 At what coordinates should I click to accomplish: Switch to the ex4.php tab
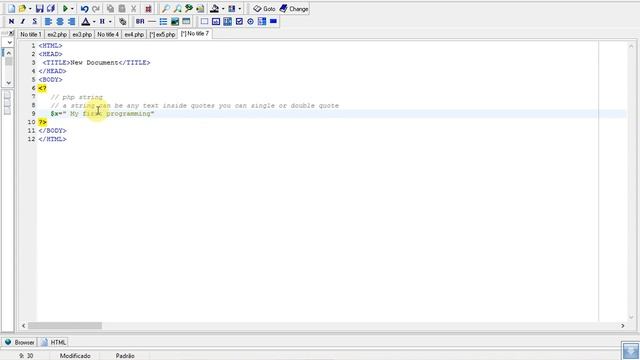pos(134,35)
